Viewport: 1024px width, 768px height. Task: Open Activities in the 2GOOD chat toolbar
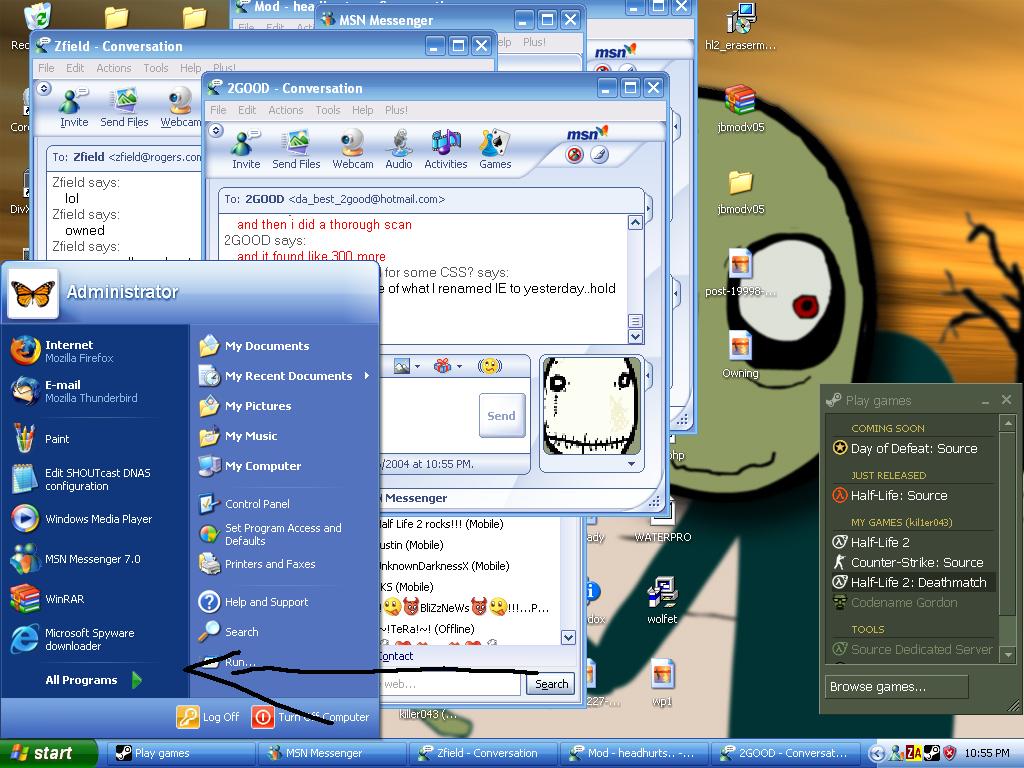click(445, 148)
